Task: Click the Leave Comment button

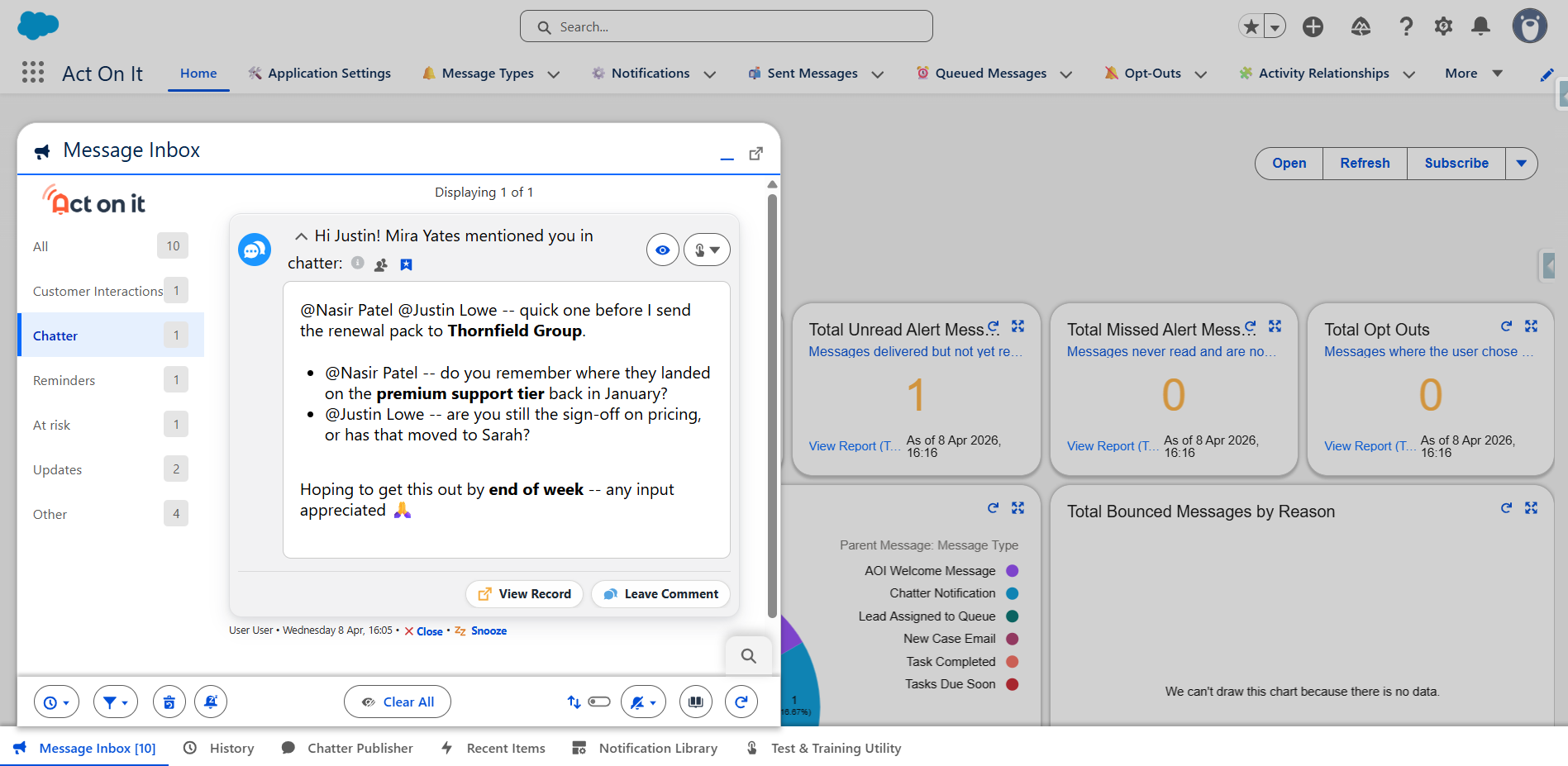Action: [660, 593]
